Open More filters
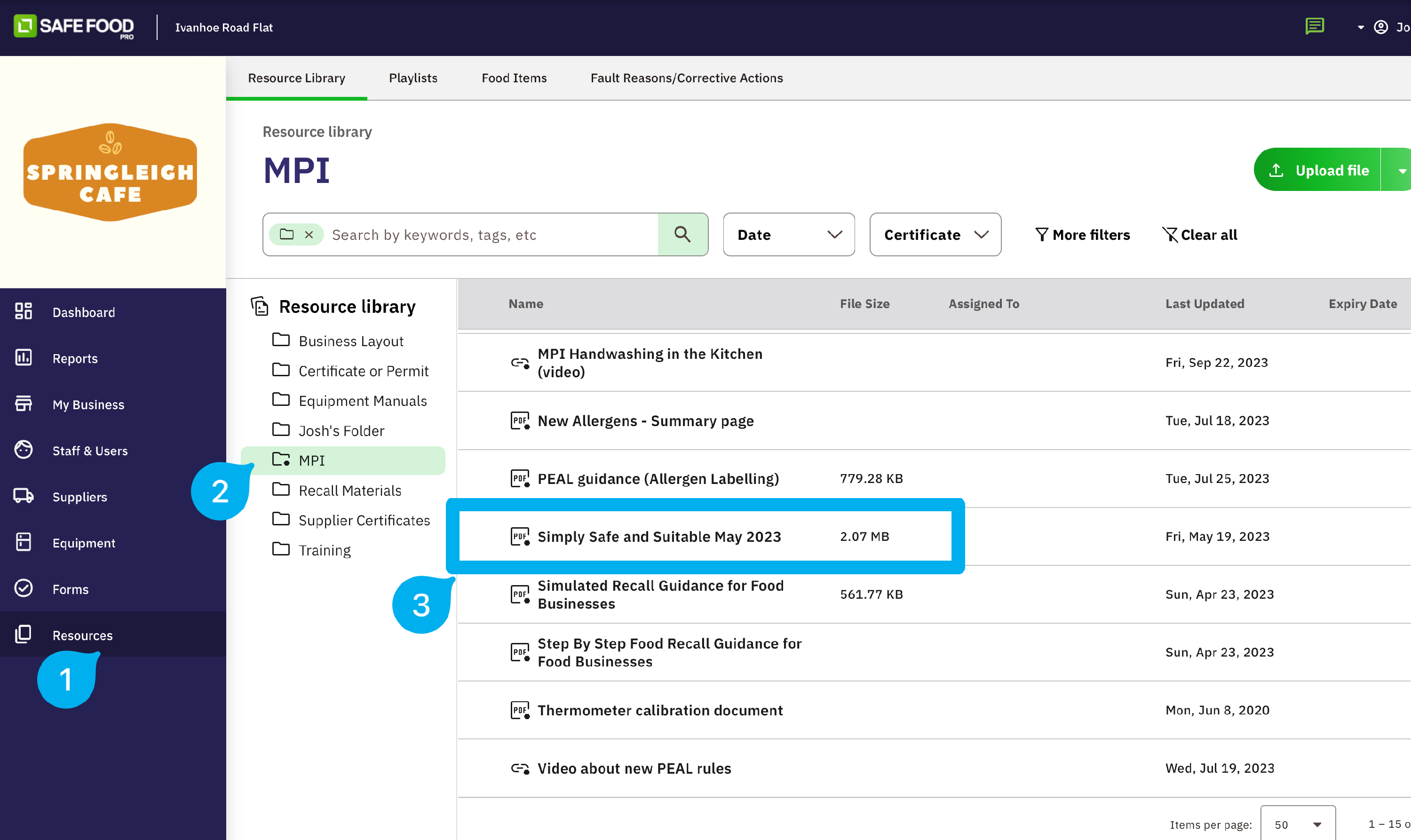This screenshot has width=1411, height=840. (1082, 234)
